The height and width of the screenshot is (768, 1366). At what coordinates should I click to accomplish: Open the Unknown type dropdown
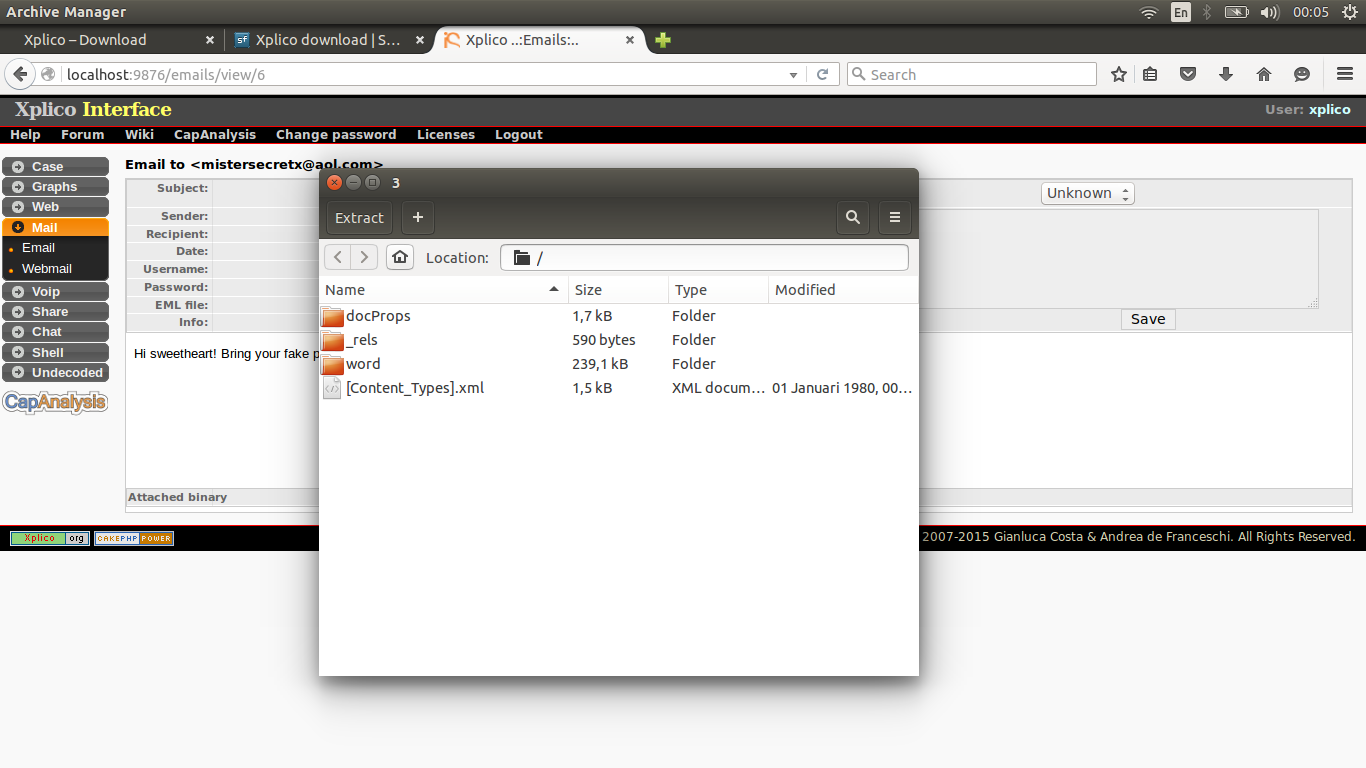pos(1087,193)
